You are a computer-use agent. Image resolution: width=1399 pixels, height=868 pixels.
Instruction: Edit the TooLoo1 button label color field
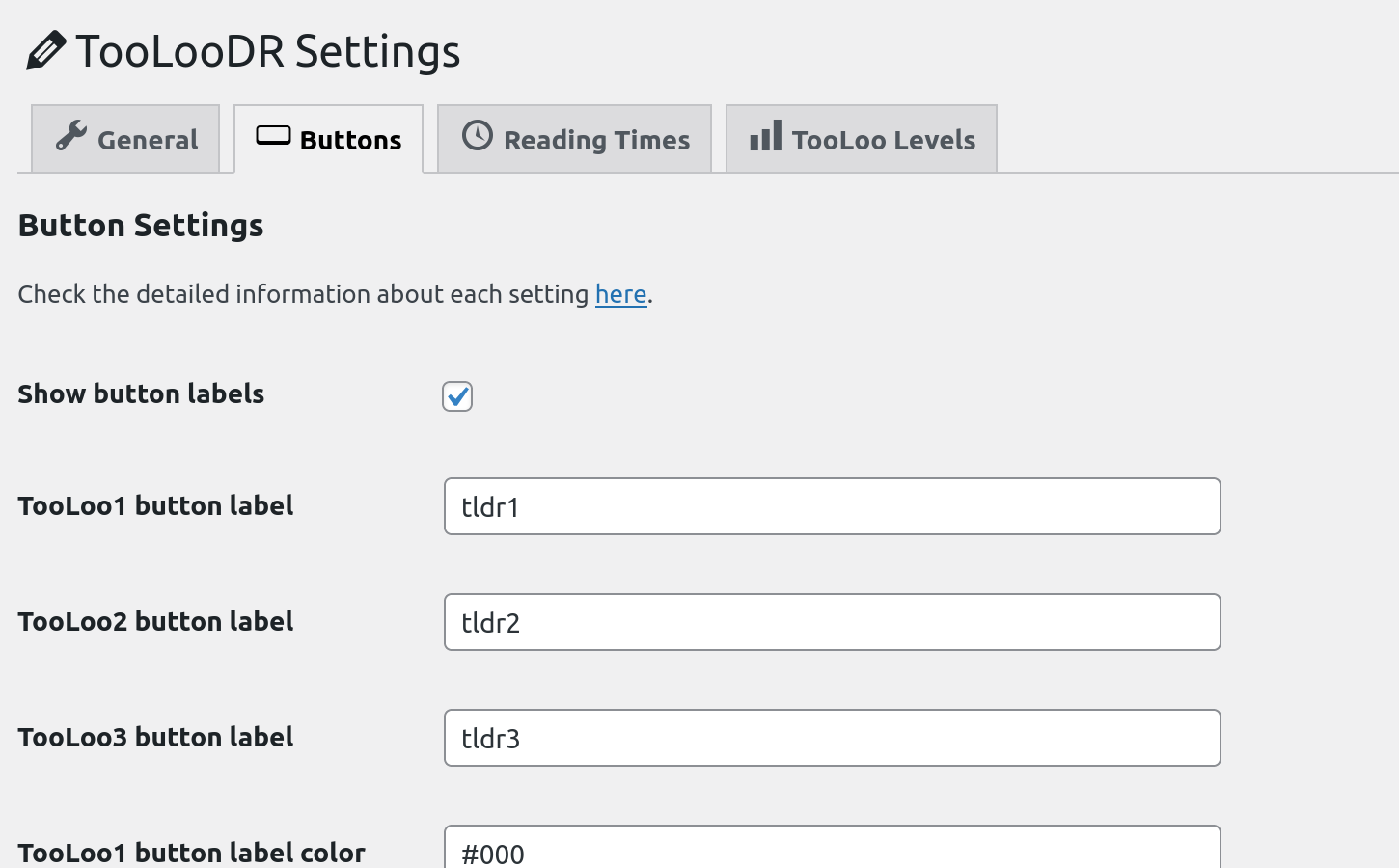(832, 851)
